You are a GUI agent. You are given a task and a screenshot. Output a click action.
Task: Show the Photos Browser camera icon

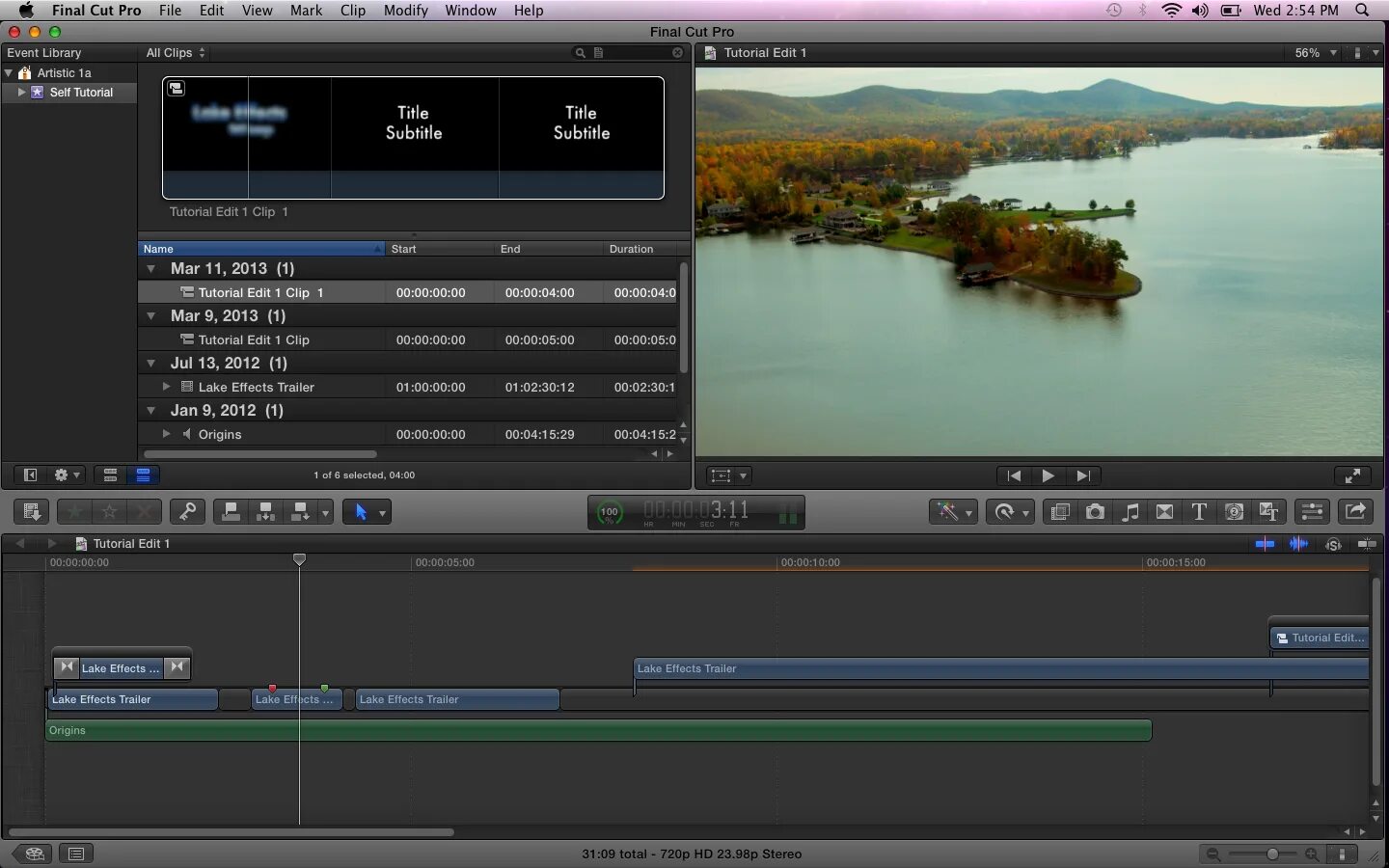pos(1095,512)
